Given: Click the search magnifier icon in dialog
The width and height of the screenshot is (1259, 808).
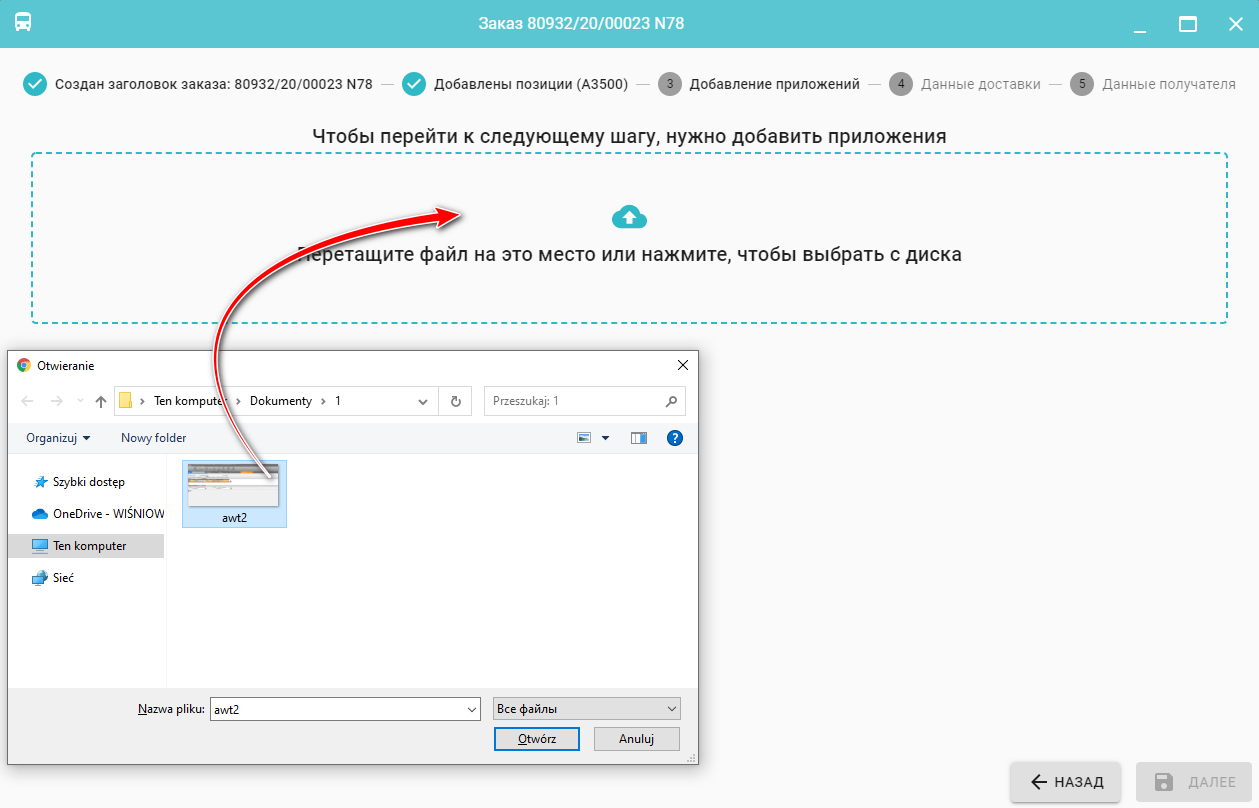Looking at the screenshot, I should [671, 401].
